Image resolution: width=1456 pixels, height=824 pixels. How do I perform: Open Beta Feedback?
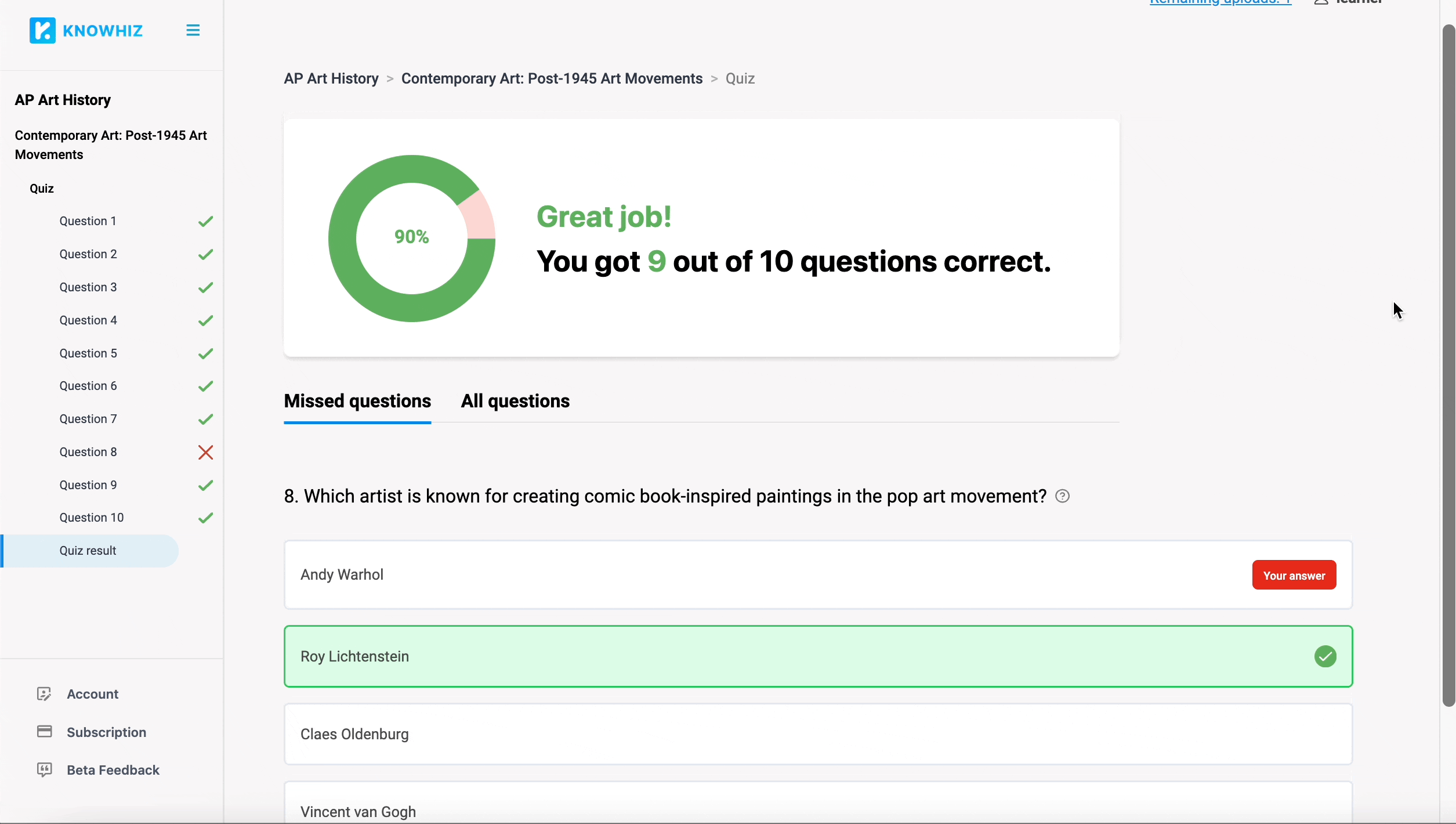[113, 770]
